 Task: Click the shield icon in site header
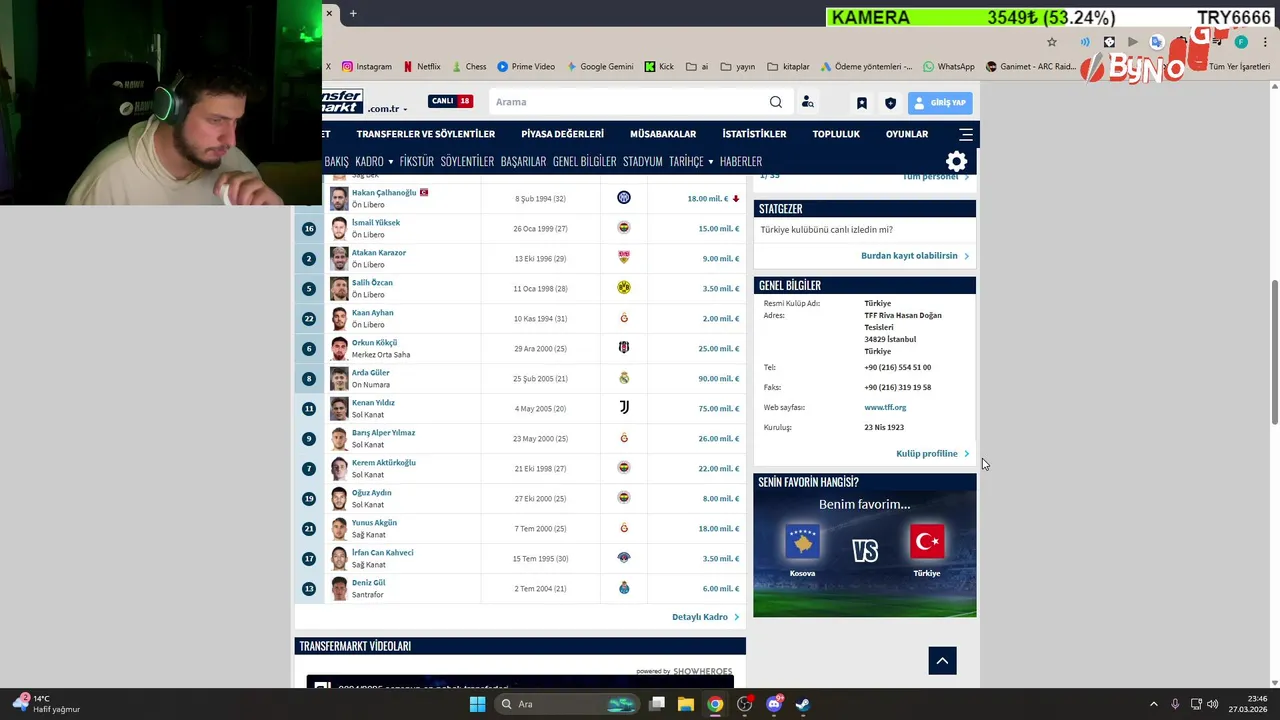tap(890, 103)
